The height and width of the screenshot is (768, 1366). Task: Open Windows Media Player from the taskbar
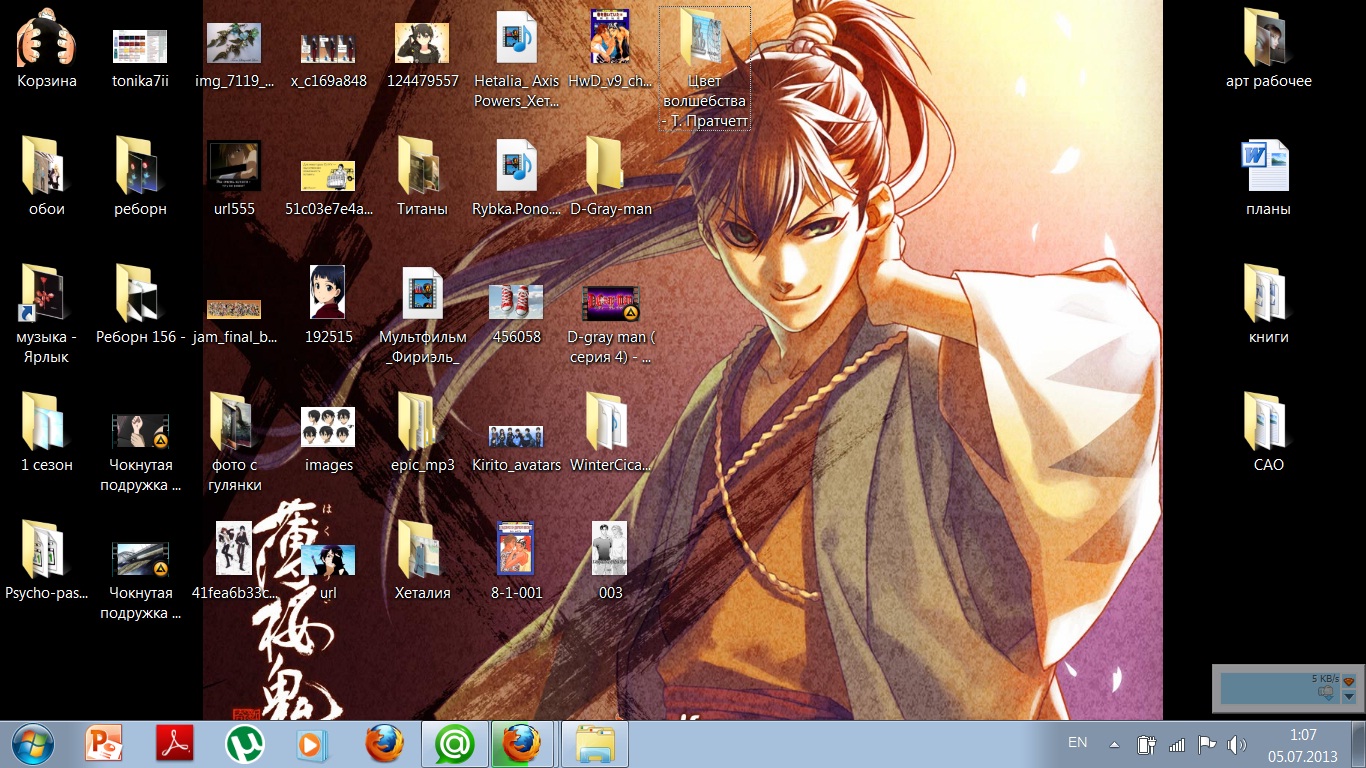(314, 744)
